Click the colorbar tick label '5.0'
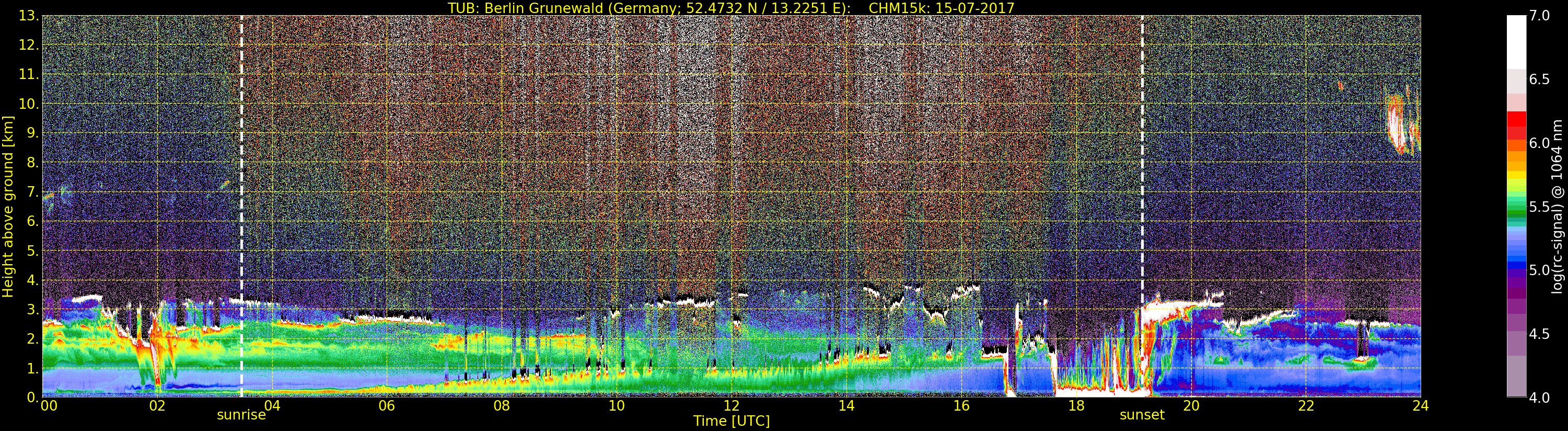 point(1540,270)
